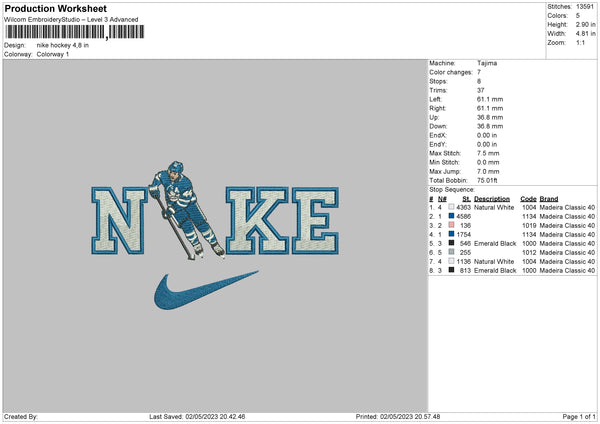The height and width of the screenshot is (424, 600).
Task: Click stitch count 4586 in row 2
Action: point(463,217)
